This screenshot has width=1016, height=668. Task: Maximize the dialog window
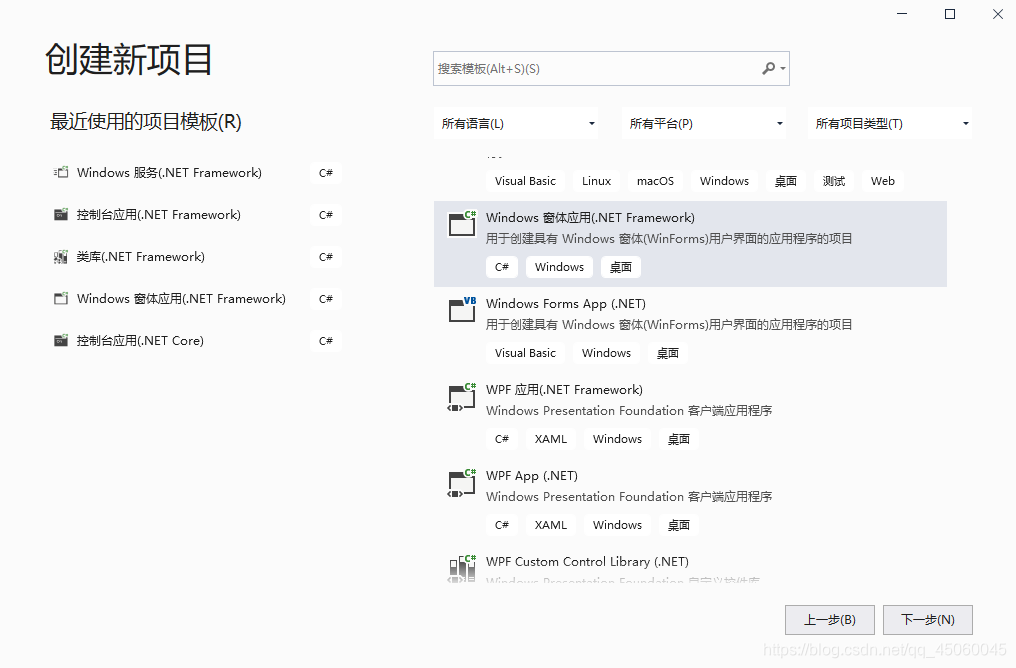[950, 14]
